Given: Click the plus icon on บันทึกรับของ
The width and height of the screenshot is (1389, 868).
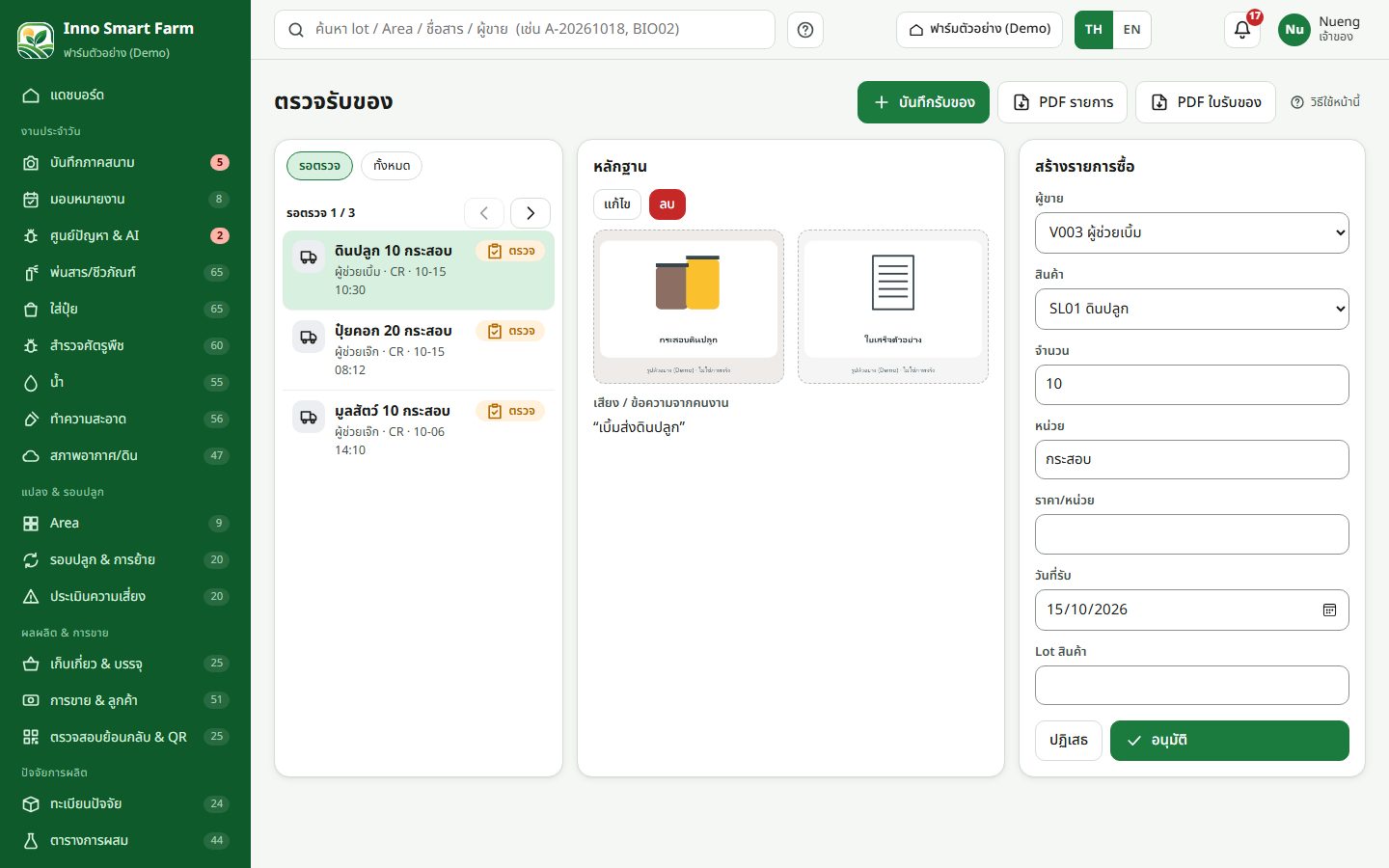Looking at the screenshot, I should [882, 102].
